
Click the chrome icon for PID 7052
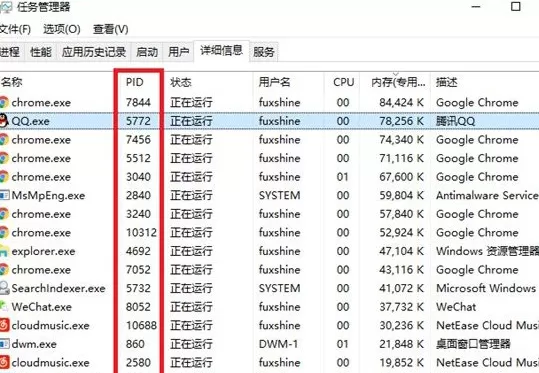[4, 270]
